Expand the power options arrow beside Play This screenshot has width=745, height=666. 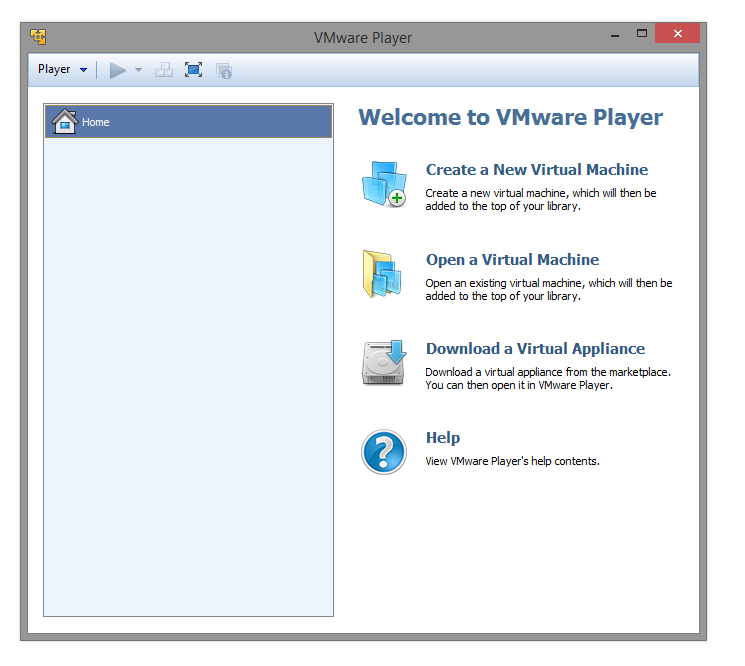coord(138,70)
